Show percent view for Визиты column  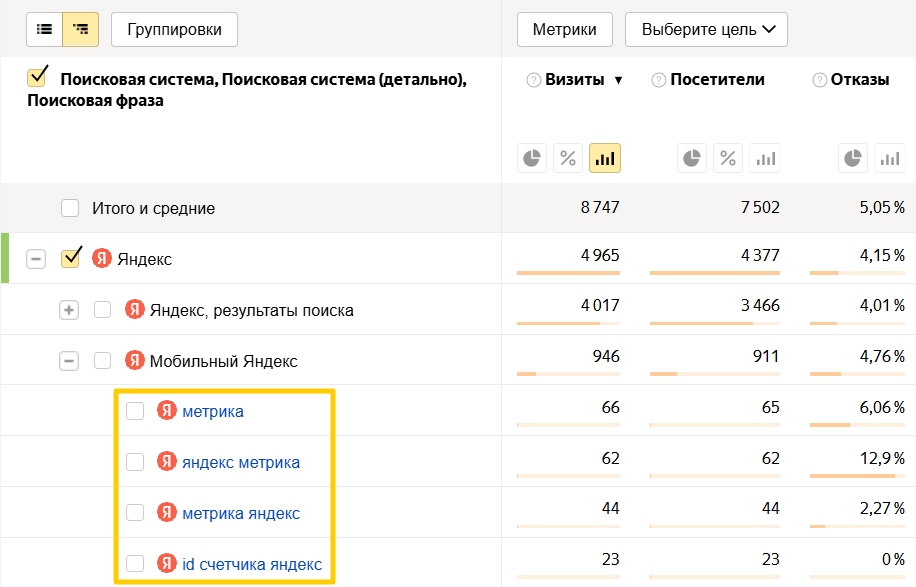tap(568, 158)
